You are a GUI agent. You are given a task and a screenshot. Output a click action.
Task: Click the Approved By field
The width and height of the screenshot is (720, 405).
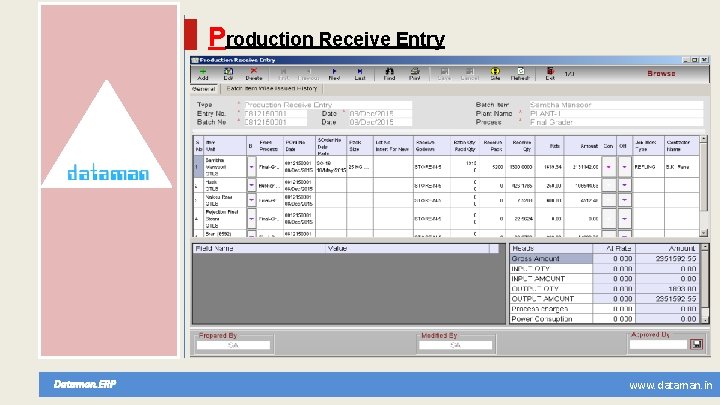coord(658,344)
